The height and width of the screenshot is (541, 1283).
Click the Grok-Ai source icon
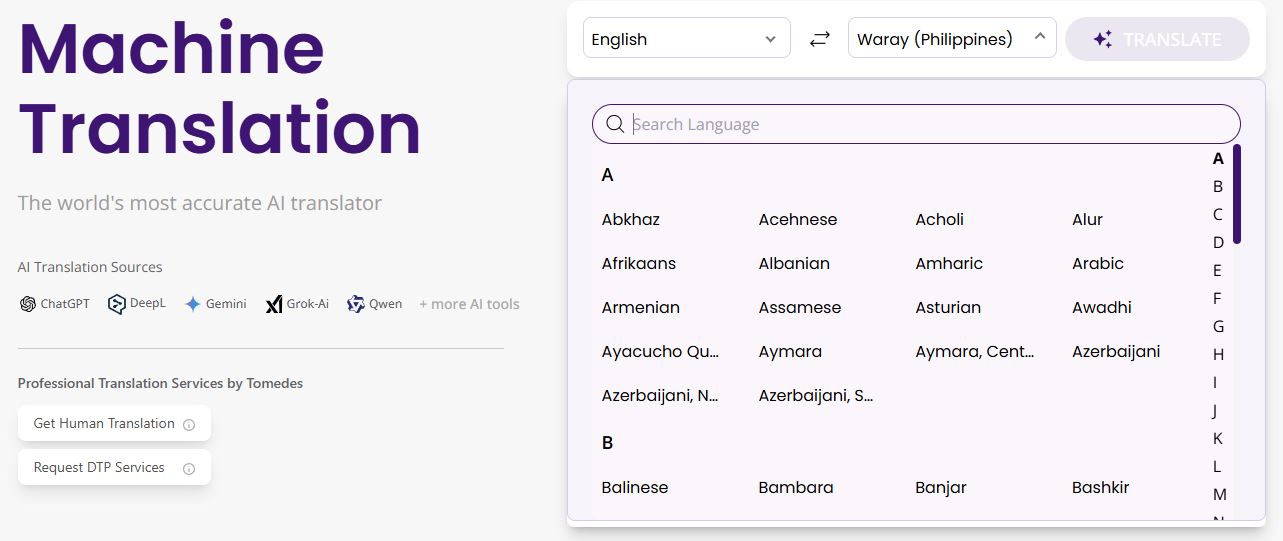(x=274, y=304)
